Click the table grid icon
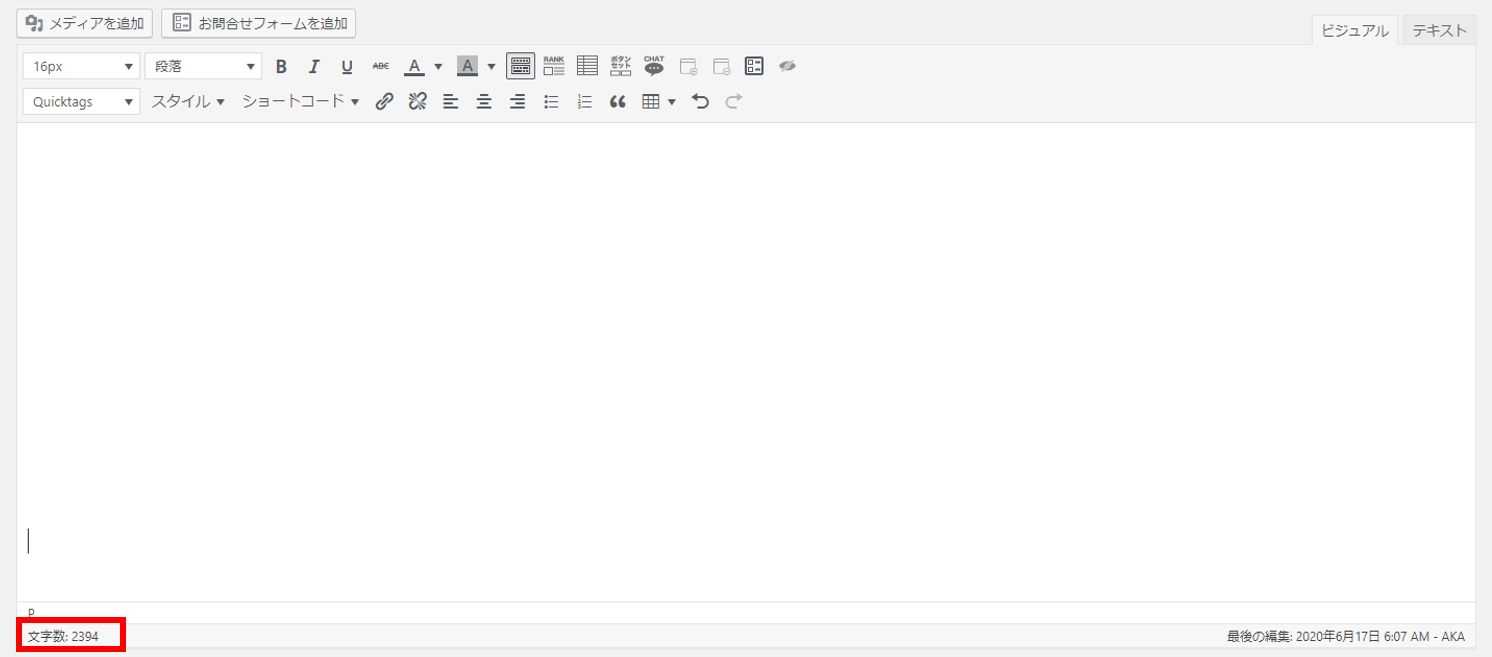 [651, 102]
